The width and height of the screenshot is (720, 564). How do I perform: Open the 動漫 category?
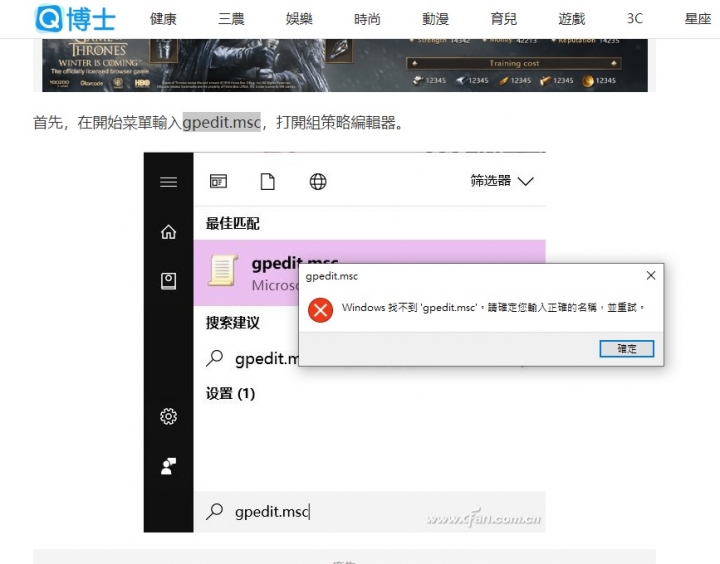coord(435,19)
